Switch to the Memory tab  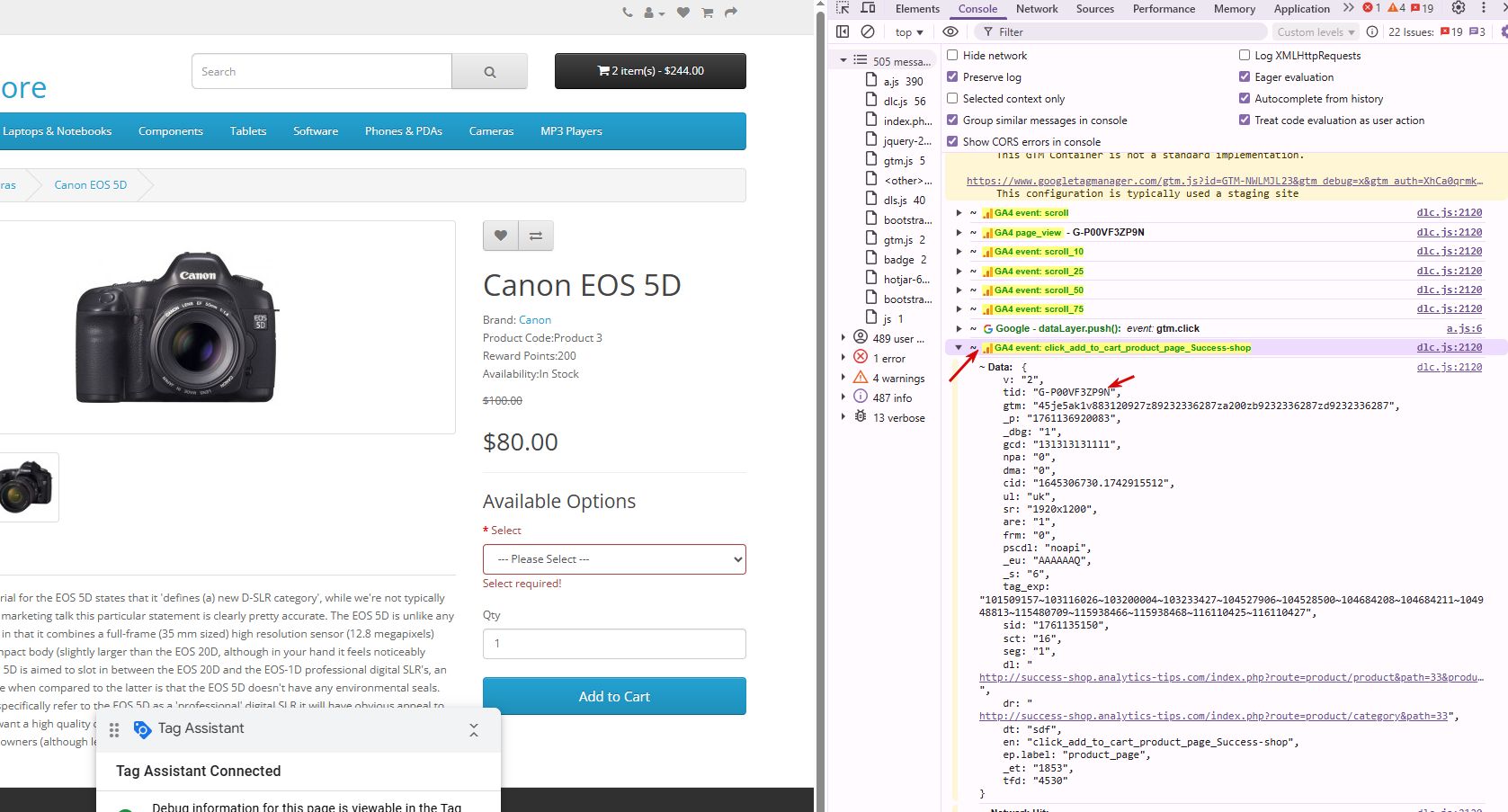point(1235,9)
